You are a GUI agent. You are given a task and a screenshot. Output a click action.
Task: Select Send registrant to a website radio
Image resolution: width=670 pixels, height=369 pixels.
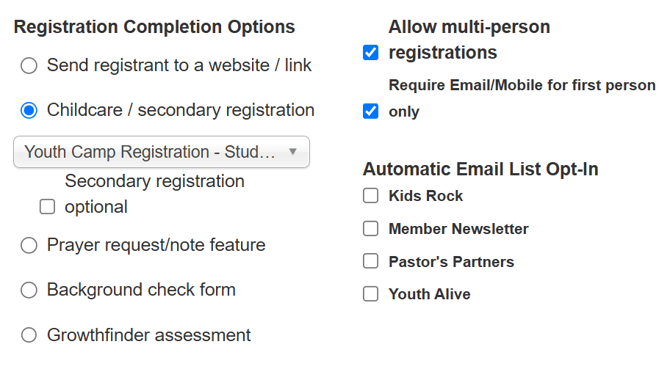(x=29, y=66)
